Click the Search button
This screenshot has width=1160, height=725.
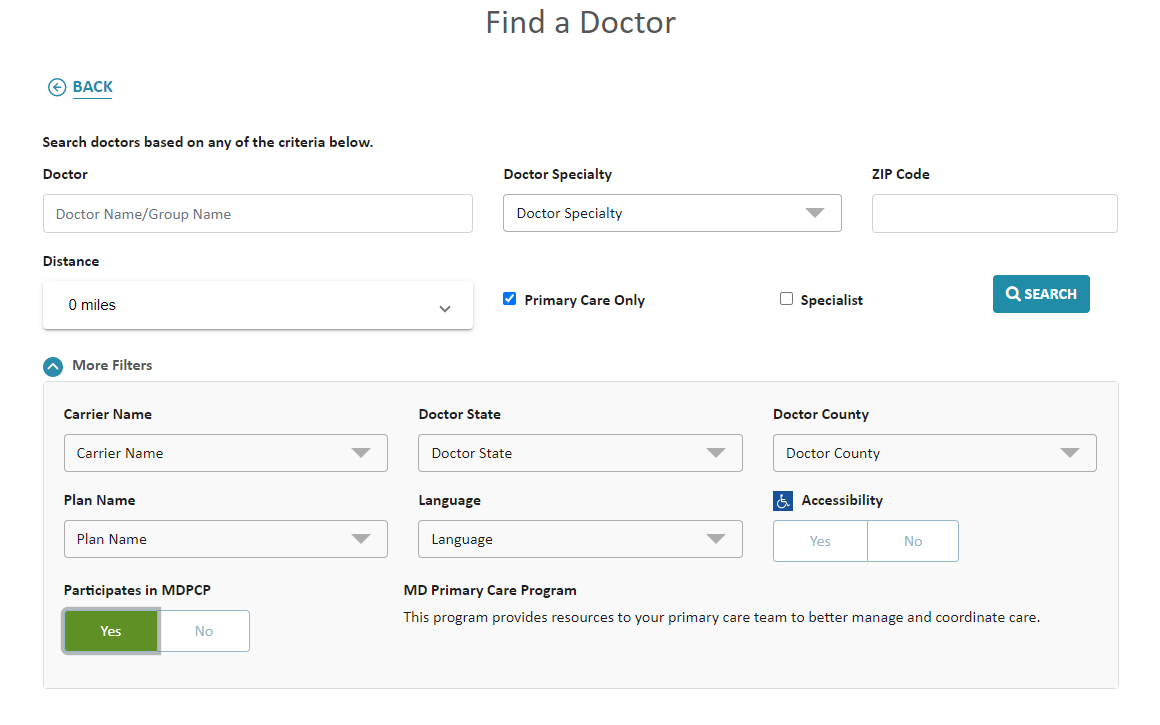[1040, 294]
